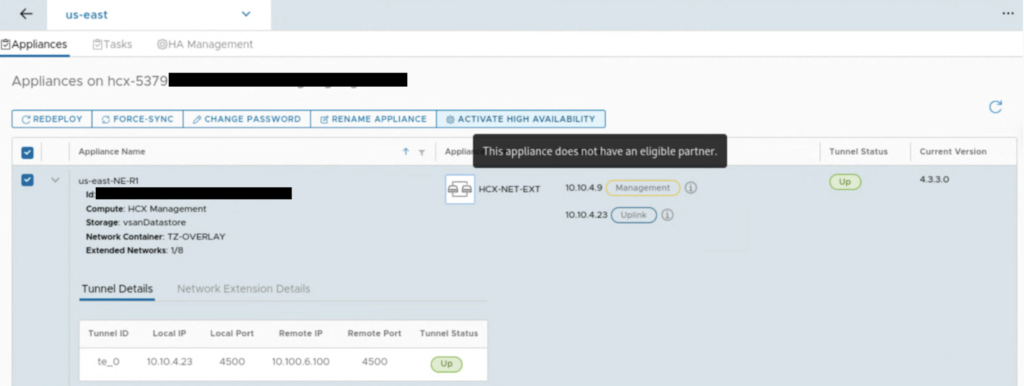Click the Storage vsanDatastore text
This screenshot has height=386, width=1024.
[x=136, y=223]
